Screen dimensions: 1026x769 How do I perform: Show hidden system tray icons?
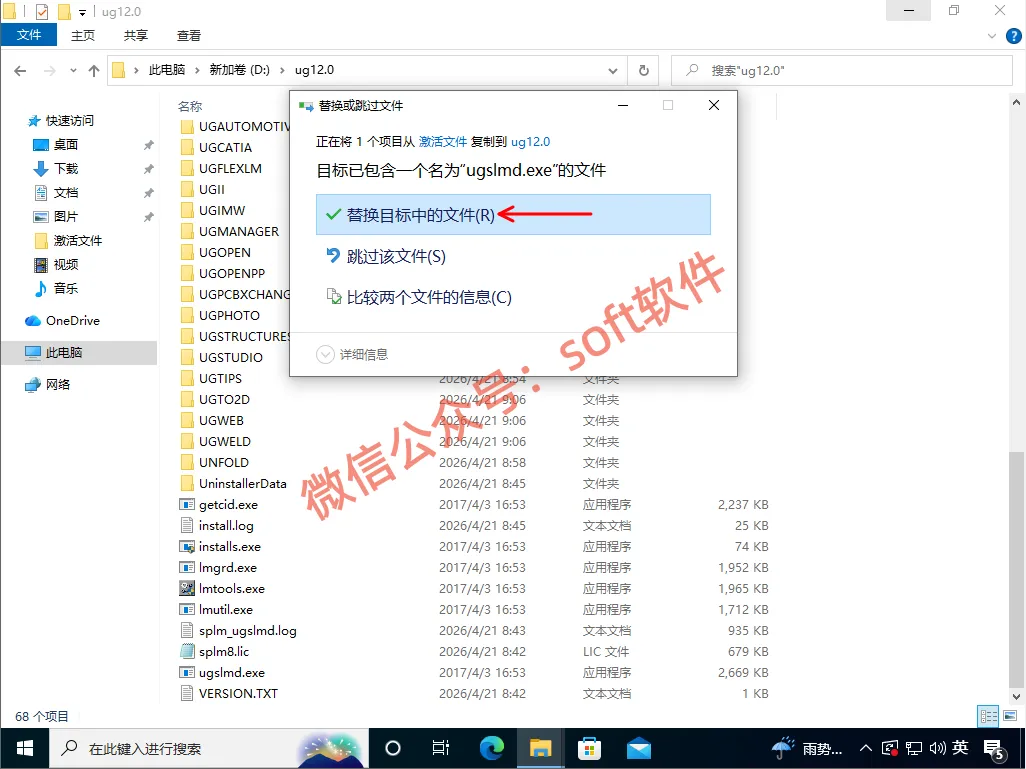point(865,748)
